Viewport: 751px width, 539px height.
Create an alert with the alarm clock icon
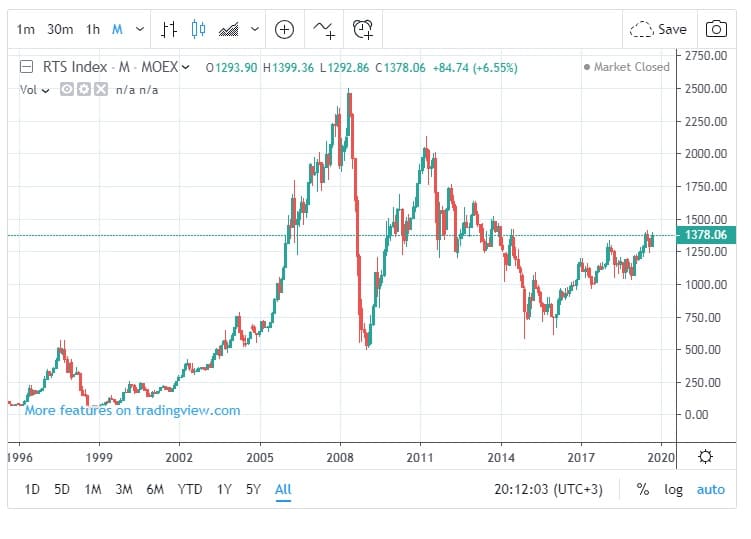click(365, 29)
